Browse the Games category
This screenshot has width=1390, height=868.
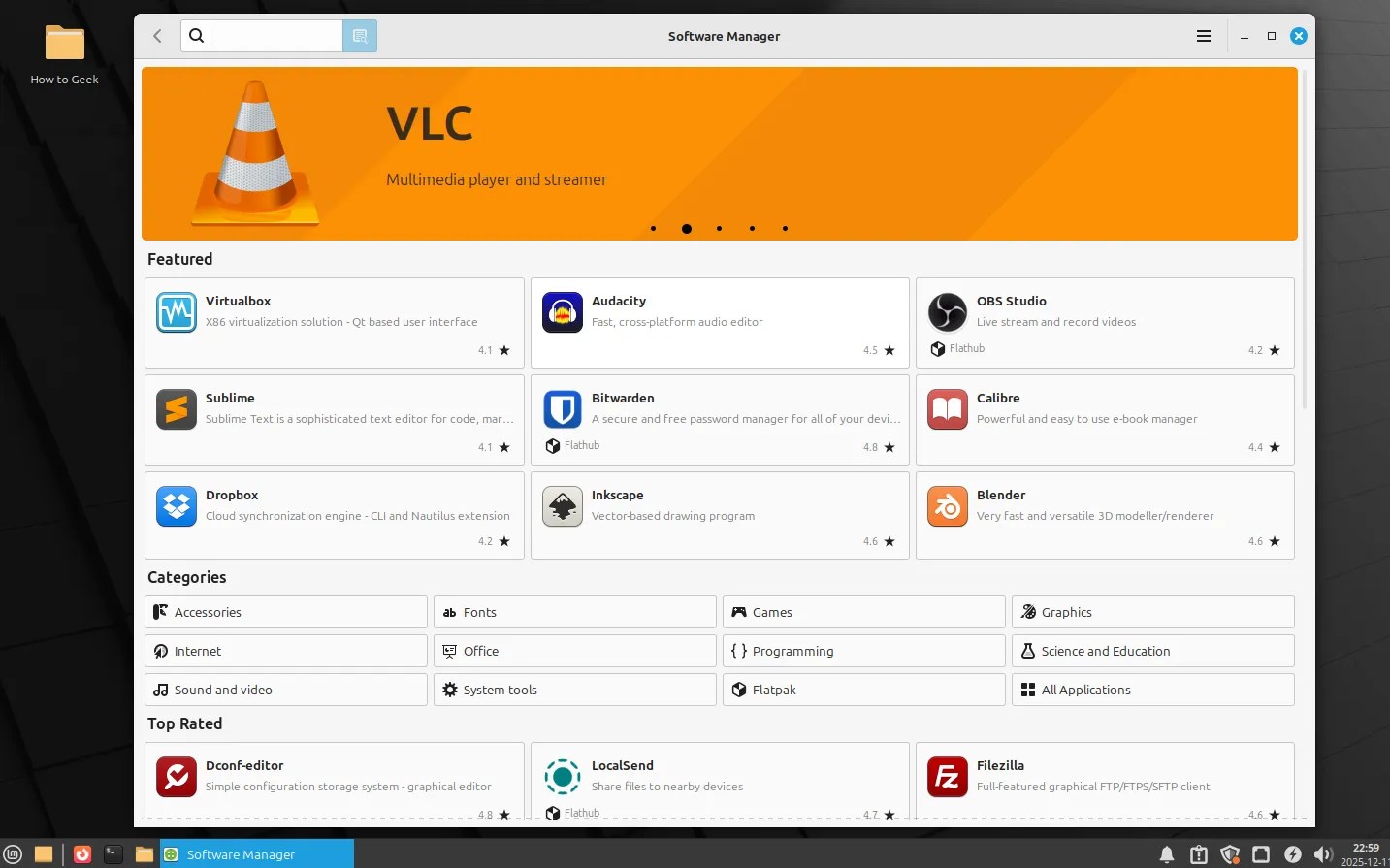[864, 612]
